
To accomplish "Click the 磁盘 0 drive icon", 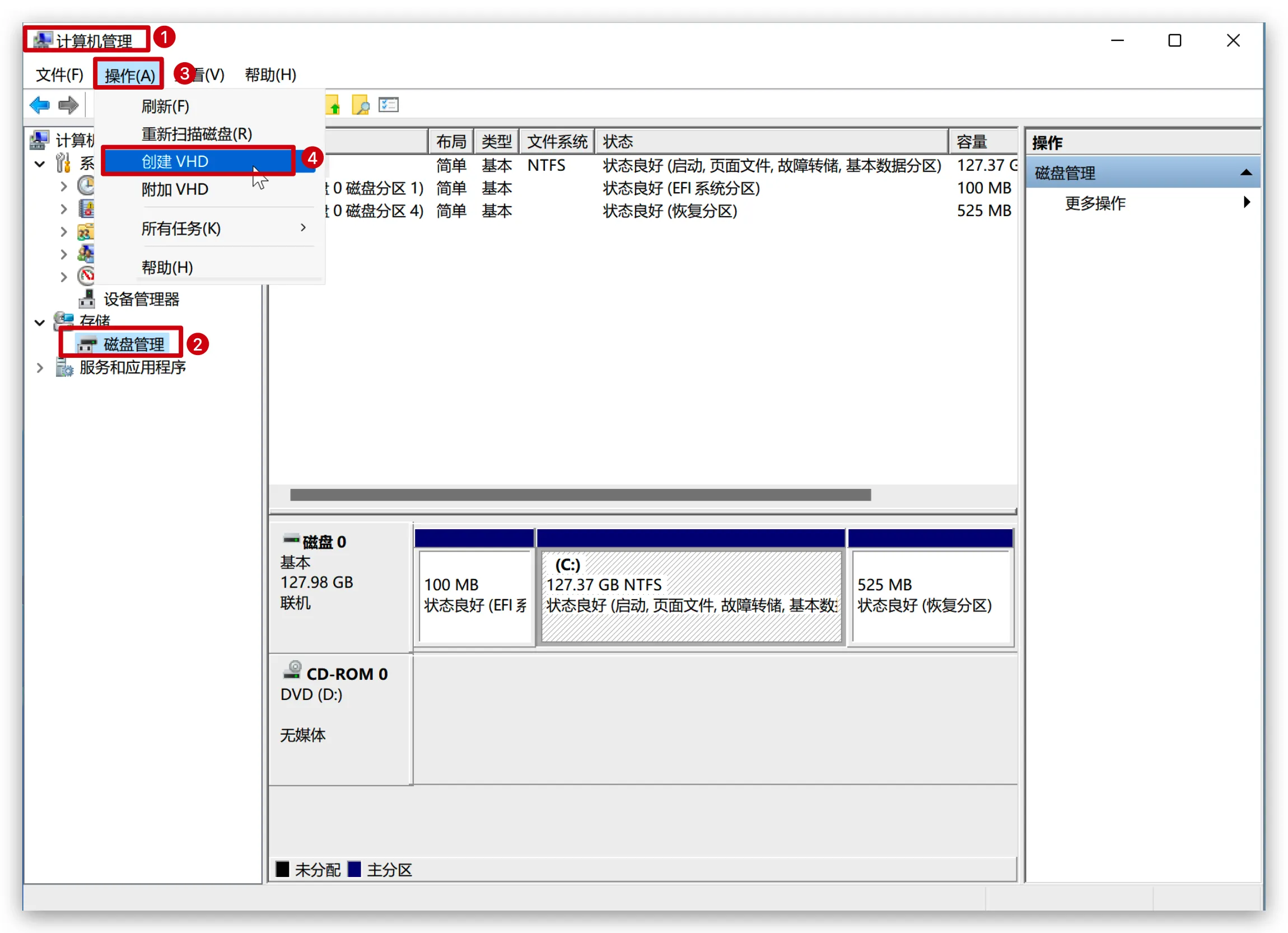I will tap(291, 538).
